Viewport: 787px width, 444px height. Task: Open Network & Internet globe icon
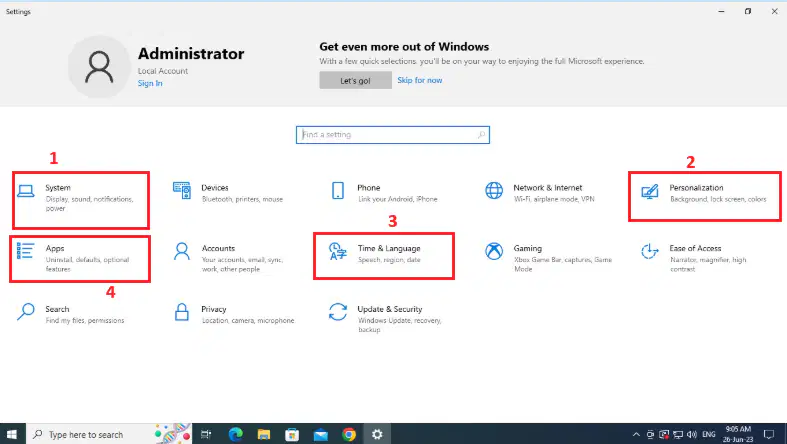(x=494, y=191)
